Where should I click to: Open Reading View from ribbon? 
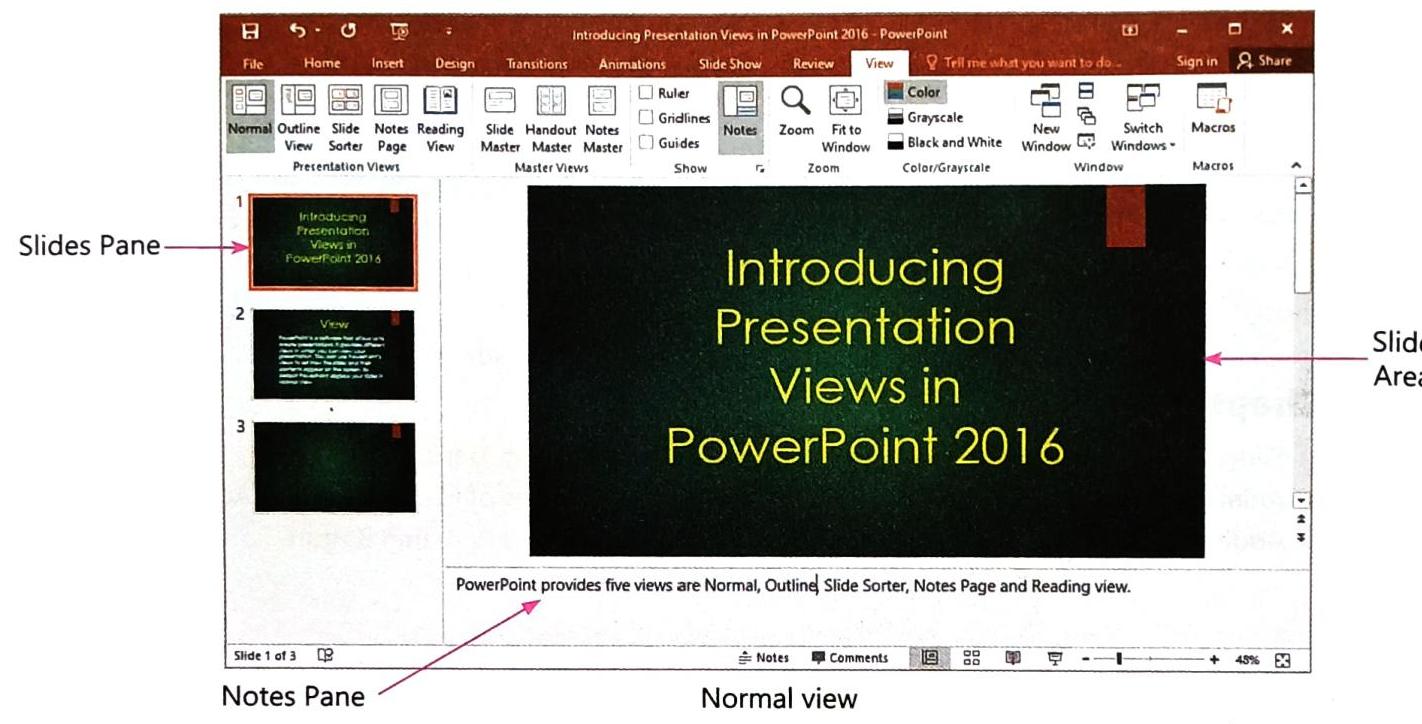click(440, 117)
